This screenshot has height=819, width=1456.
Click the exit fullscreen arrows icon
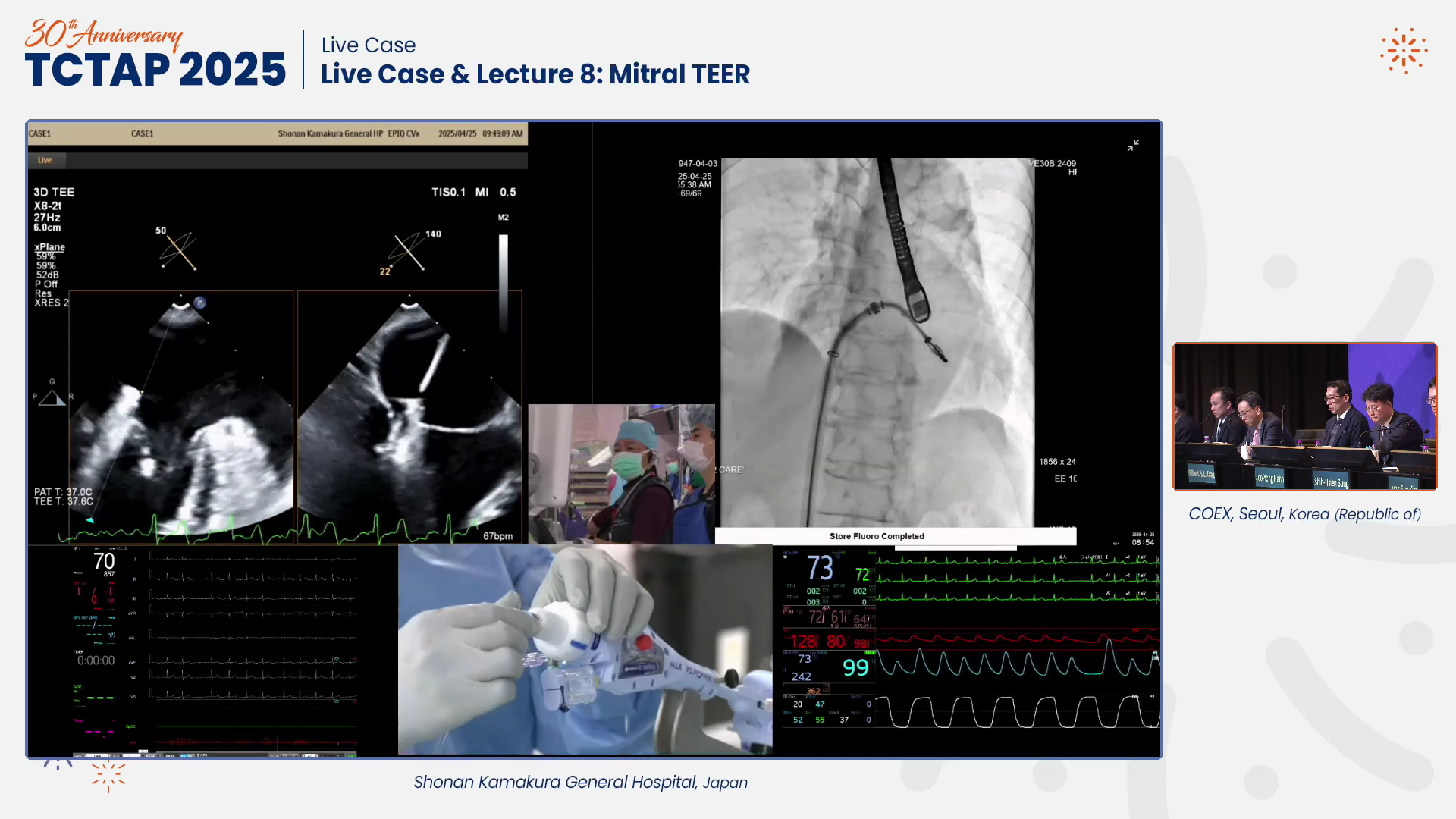[1133, 145]
